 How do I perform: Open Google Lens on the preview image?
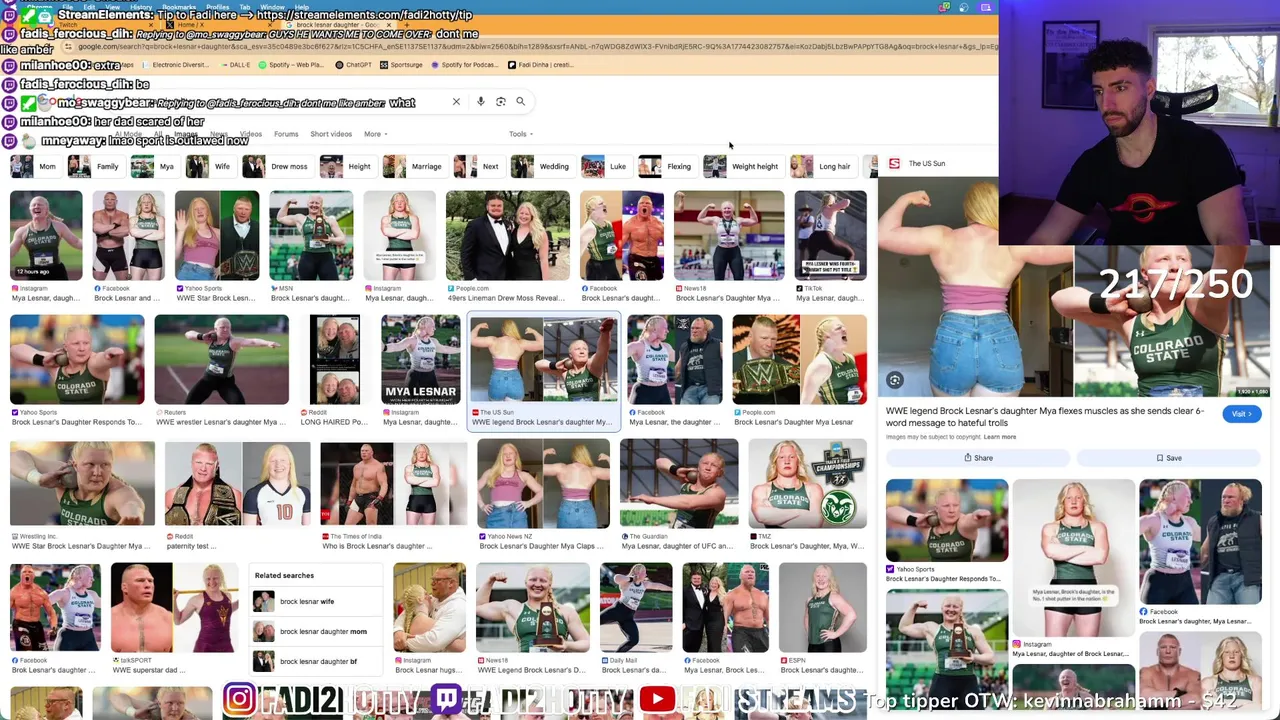pos(895,380)
